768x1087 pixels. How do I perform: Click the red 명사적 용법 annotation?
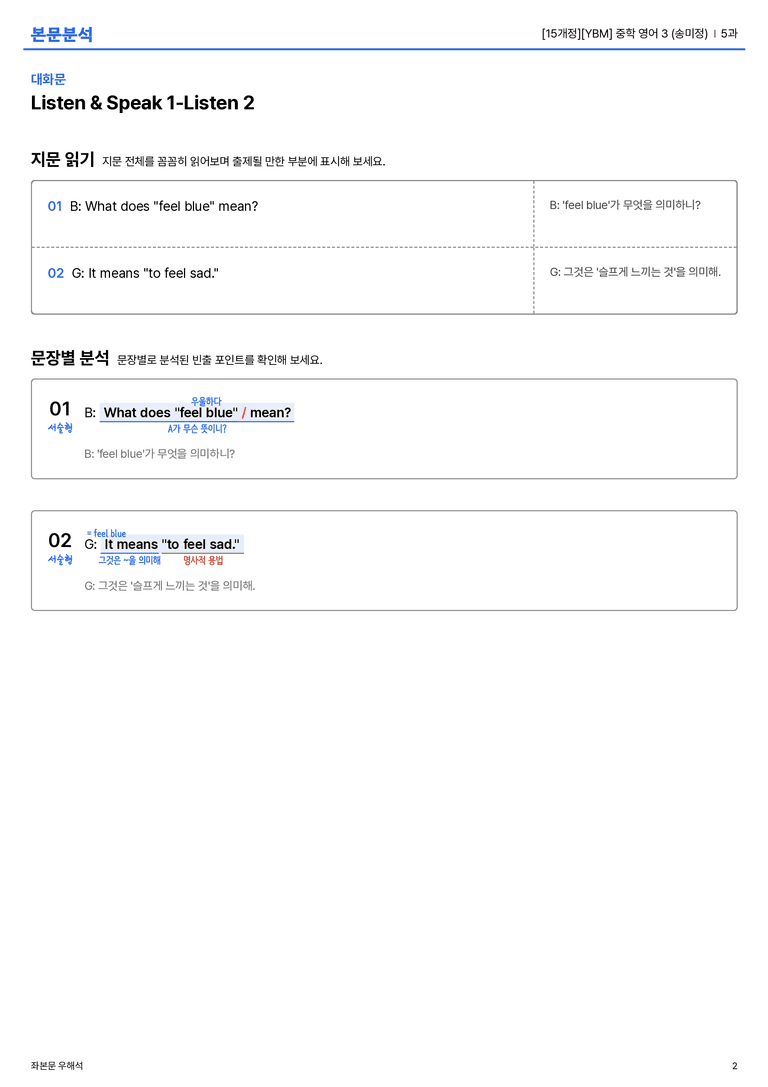pyautogui.click(x=203, y=560)
